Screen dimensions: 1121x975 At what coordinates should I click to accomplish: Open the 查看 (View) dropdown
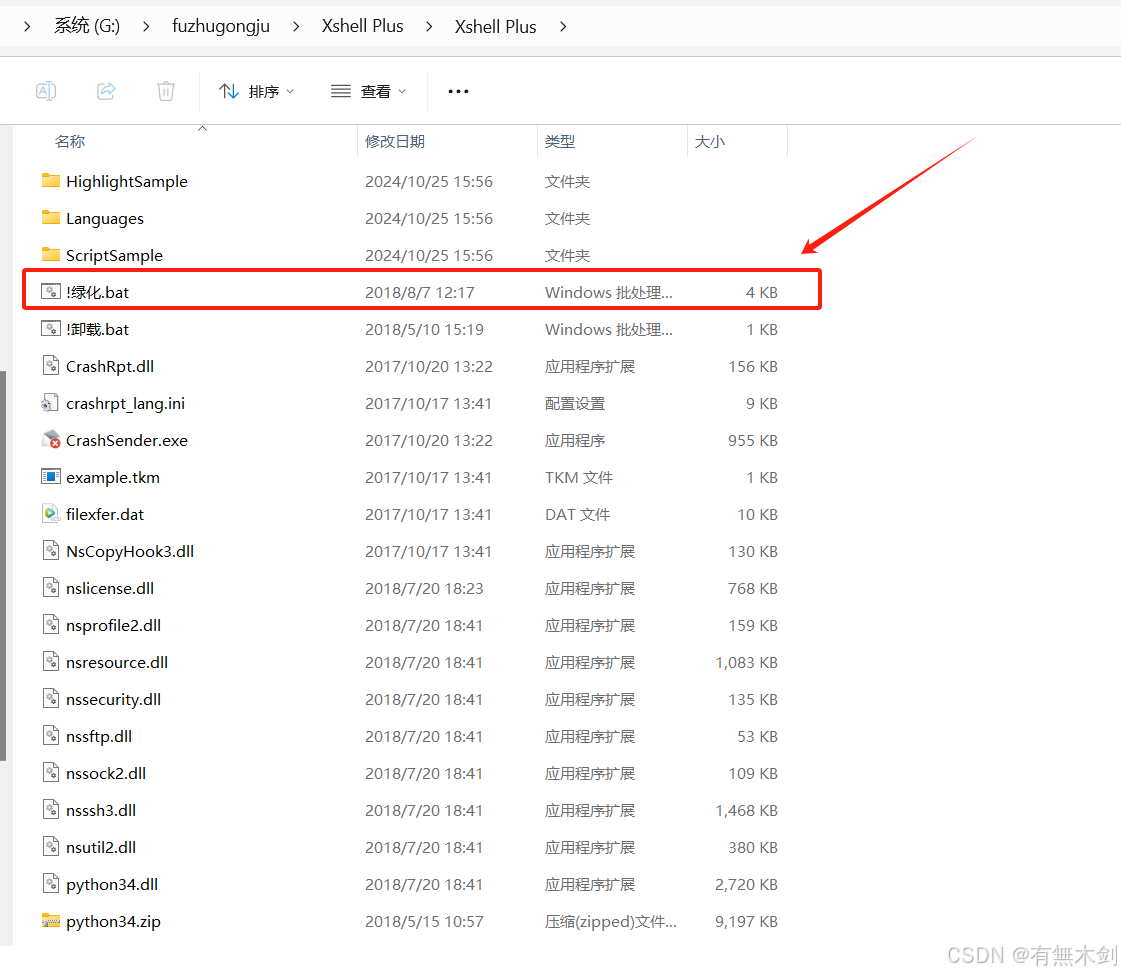click(368, 91)
